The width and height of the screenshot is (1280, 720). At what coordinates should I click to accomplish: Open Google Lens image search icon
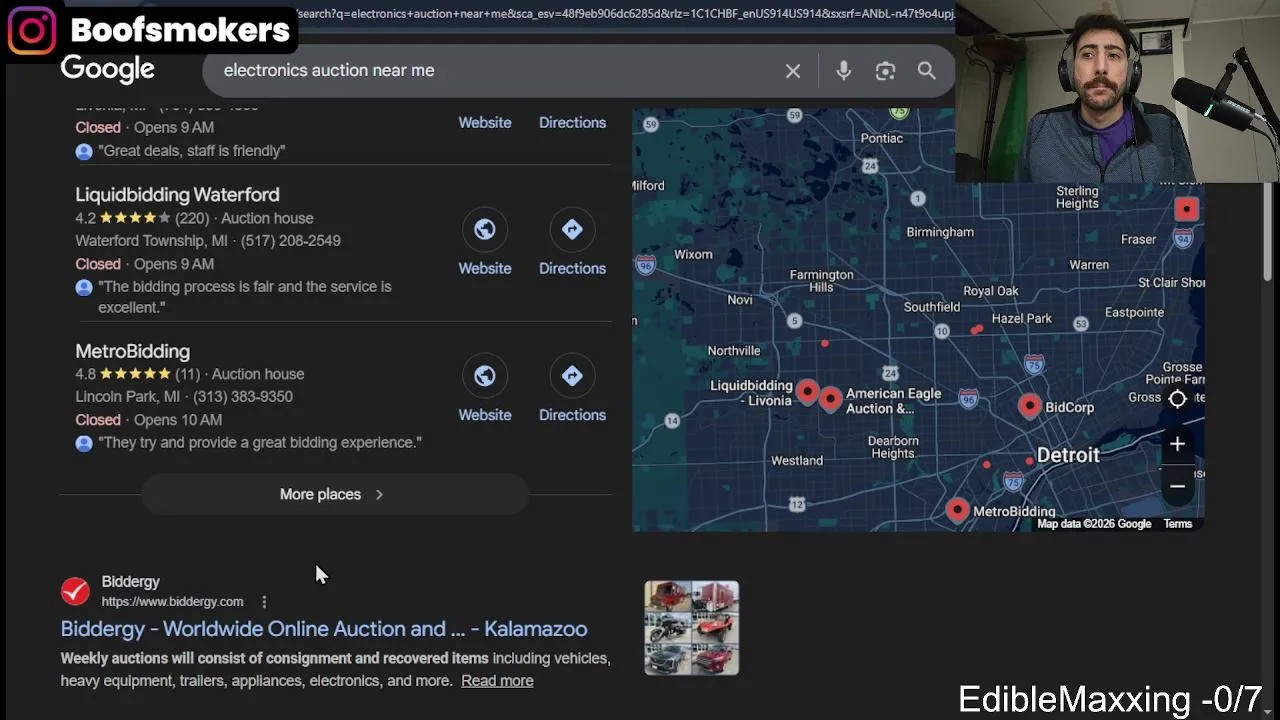(x=885, y=71)
